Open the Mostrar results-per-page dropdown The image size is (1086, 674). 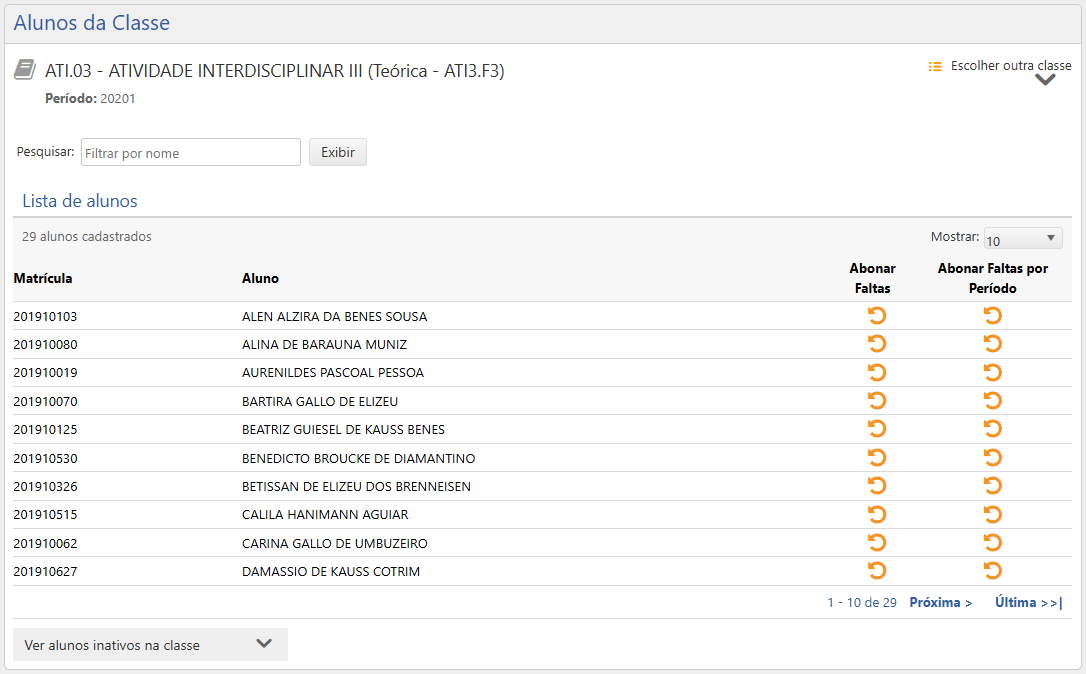(x=1022, y=237)
